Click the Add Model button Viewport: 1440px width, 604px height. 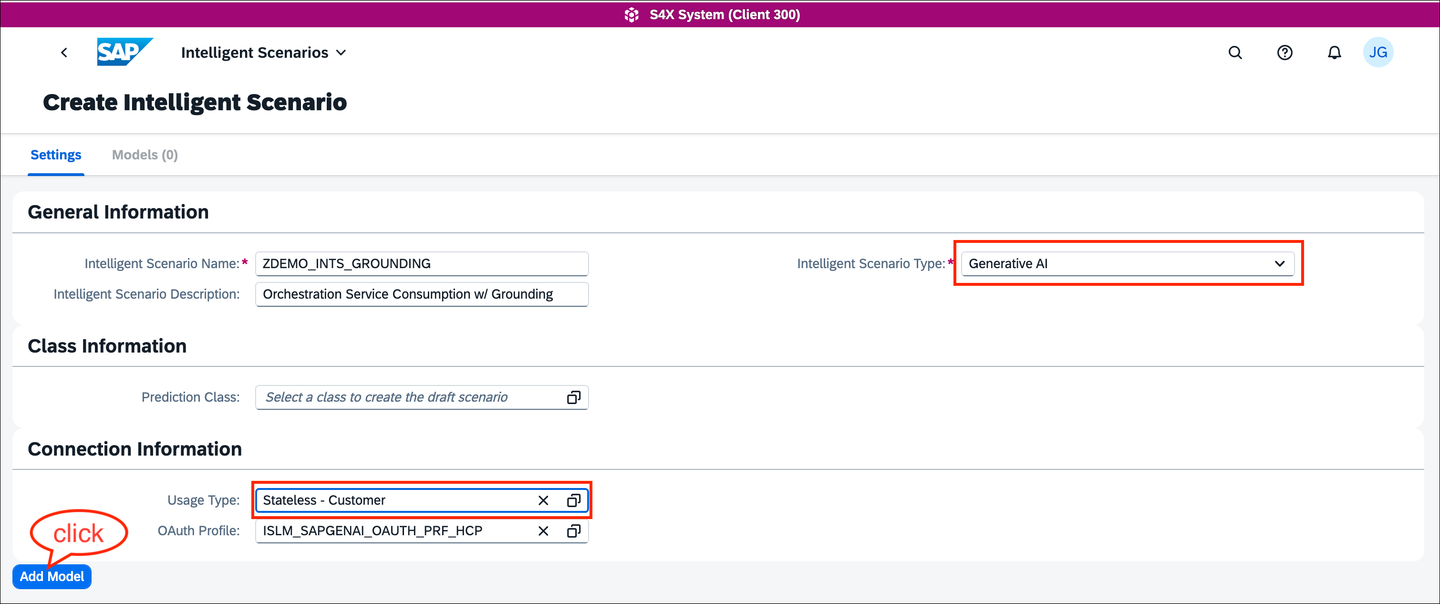pyautogui.click(x=52, y=577)
